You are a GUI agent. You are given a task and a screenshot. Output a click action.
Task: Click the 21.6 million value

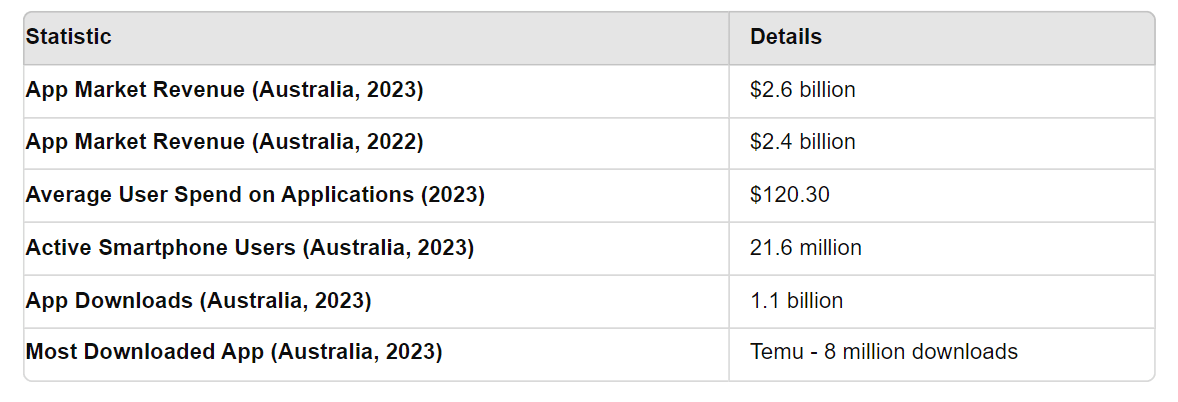pos(805,248)
